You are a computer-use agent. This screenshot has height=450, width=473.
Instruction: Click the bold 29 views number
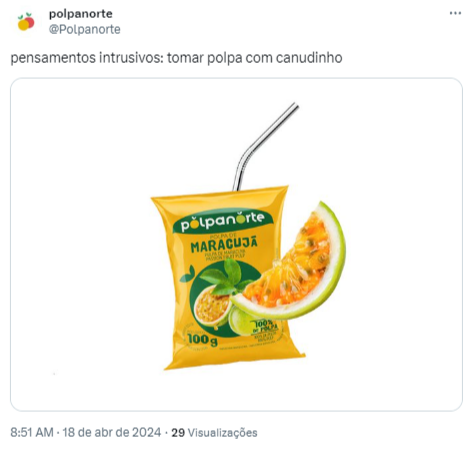pyautogui.click(x=178, y=433)
